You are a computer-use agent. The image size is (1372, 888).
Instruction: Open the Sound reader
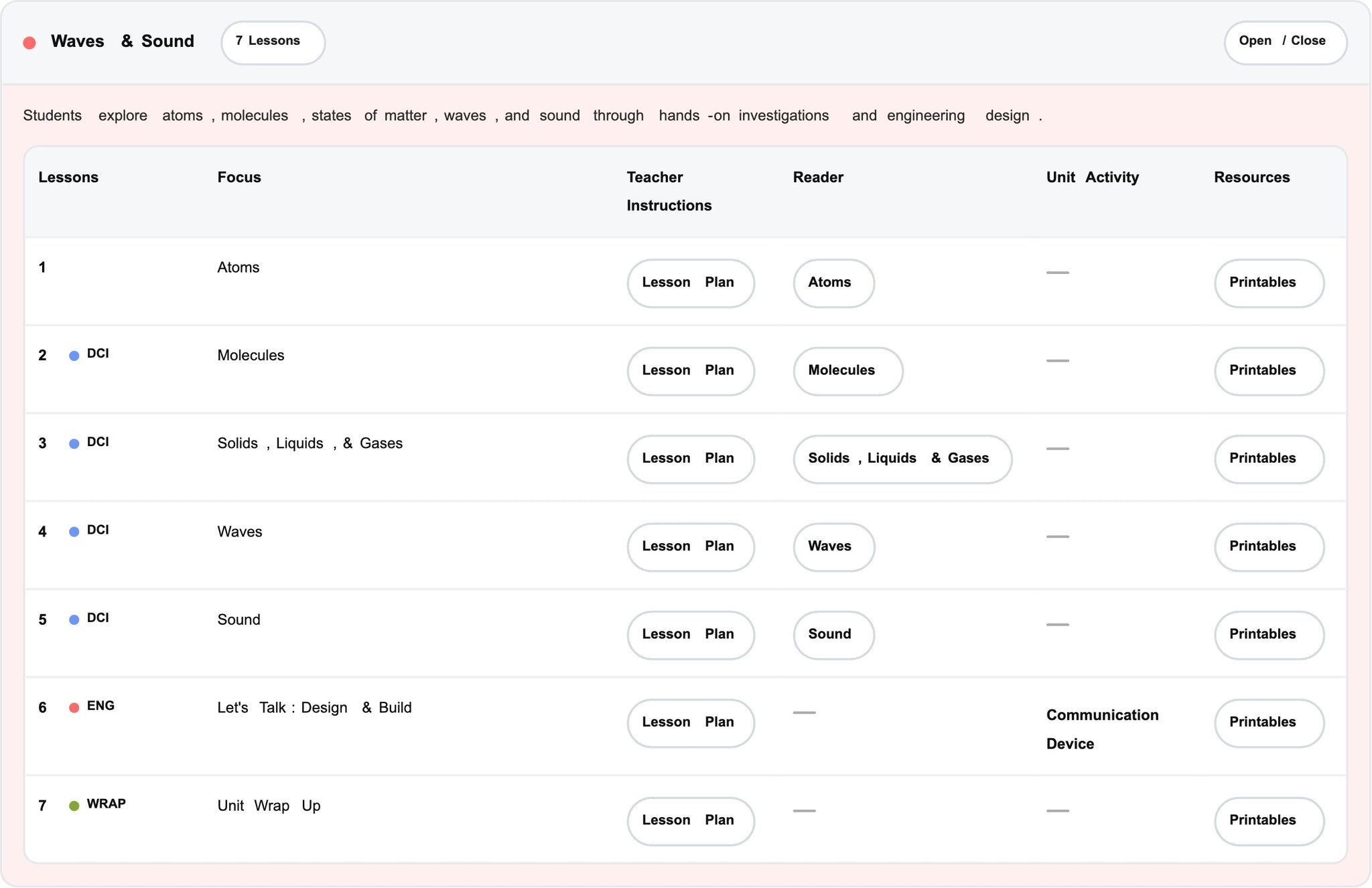click(833, 635)
